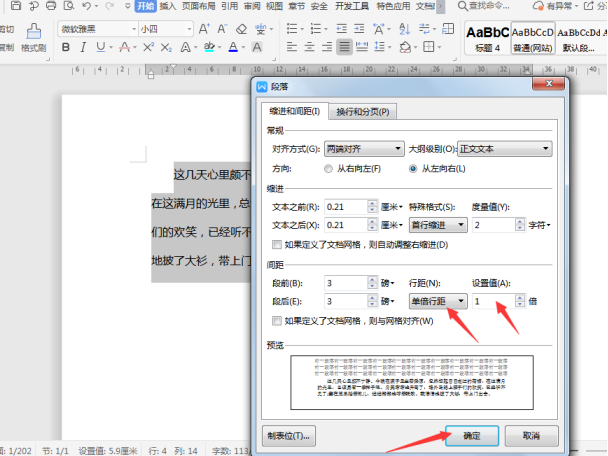Click the paragraph shading bucket icon
Viewport: 608px width, 456px height.
point(405,47)
